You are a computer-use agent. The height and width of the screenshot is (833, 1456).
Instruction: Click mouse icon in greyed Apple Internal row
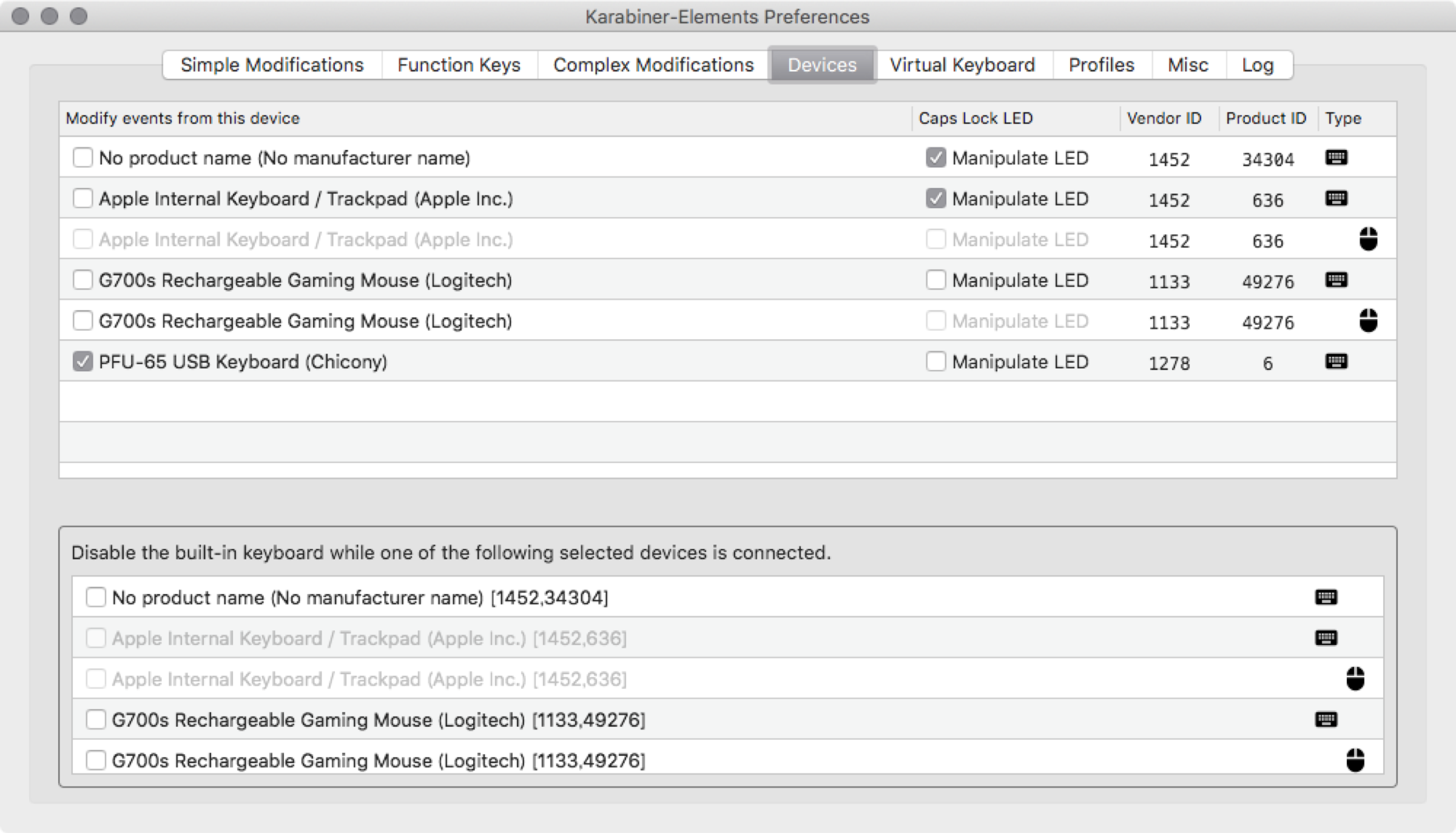1368,239
